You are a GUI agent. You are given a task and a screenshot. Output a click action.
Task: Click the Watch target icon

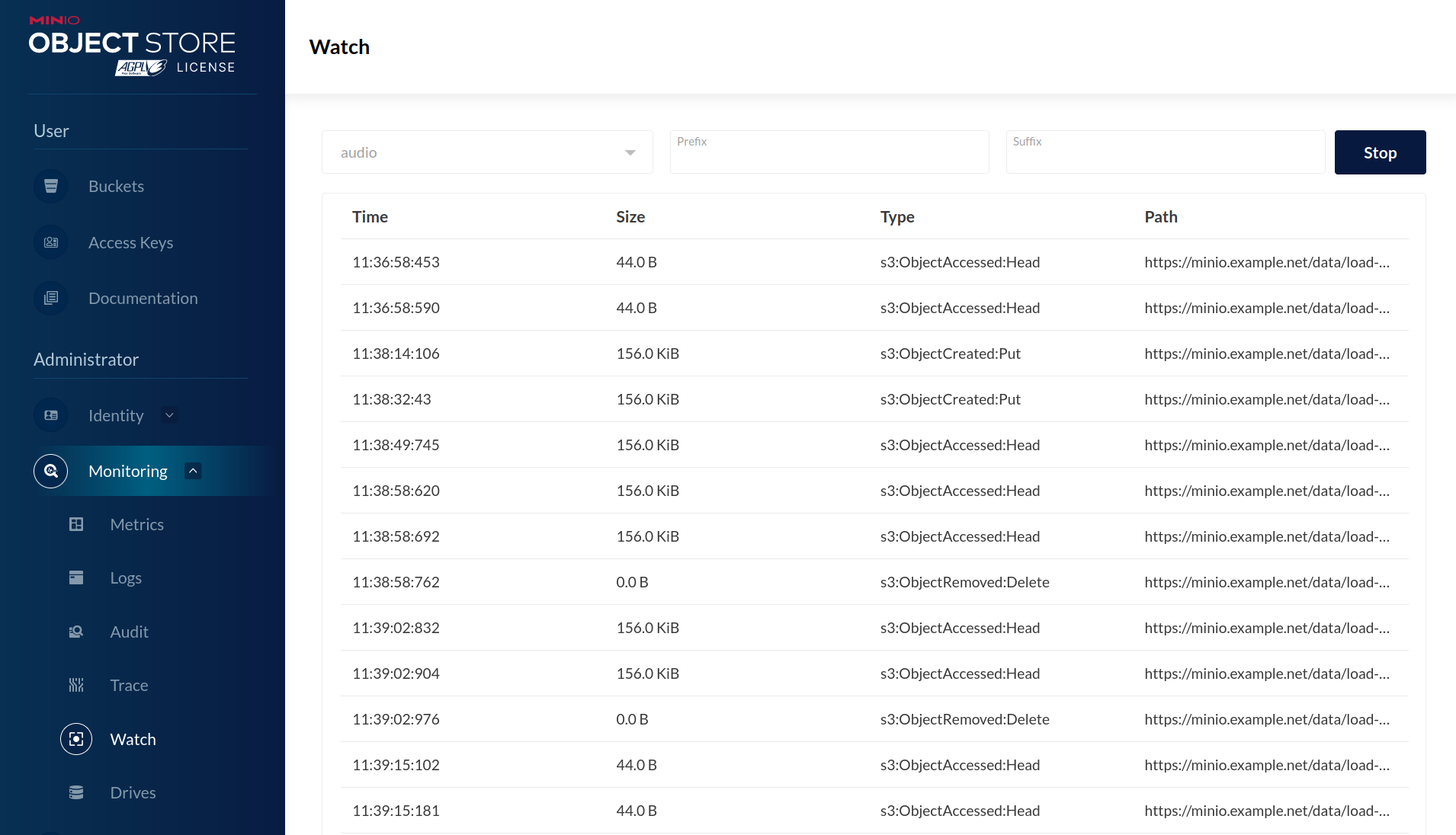pos(76,739)
